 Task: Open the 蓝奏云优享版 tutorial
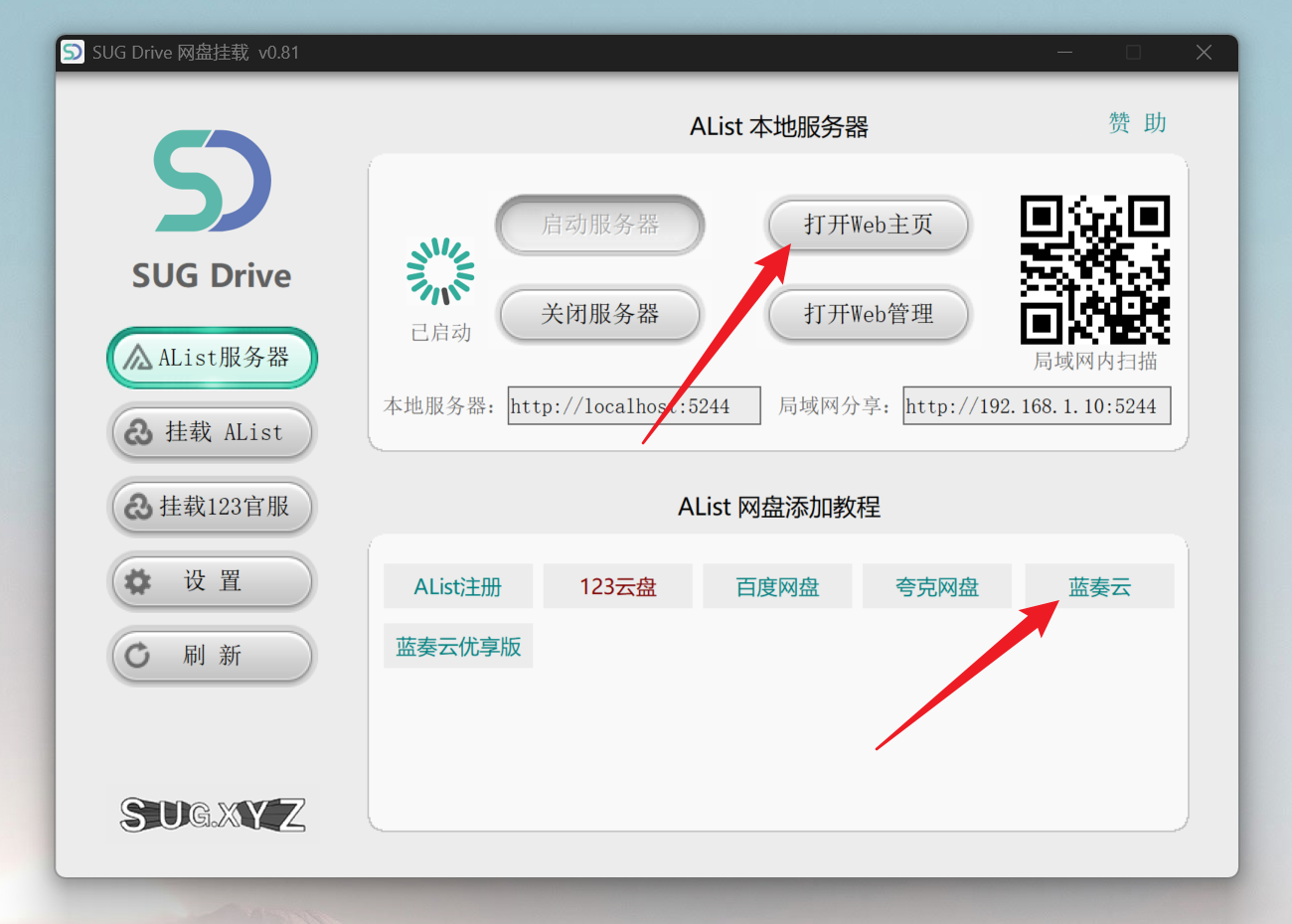(x=458, y=647)
